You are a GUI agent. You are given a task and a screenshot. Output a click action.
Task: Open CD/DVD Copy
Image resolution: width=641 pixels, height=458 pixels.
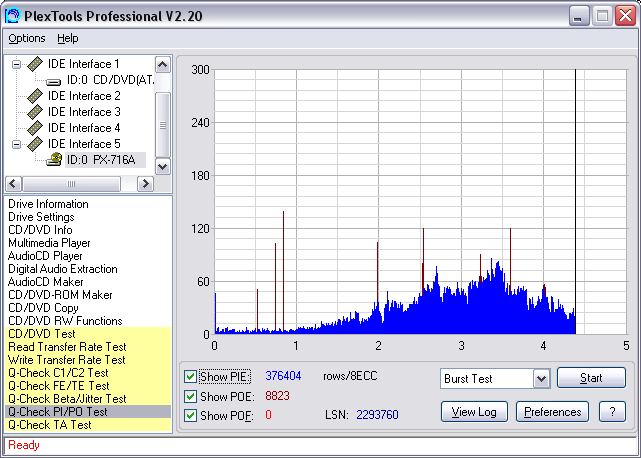[x=43, y=308]
